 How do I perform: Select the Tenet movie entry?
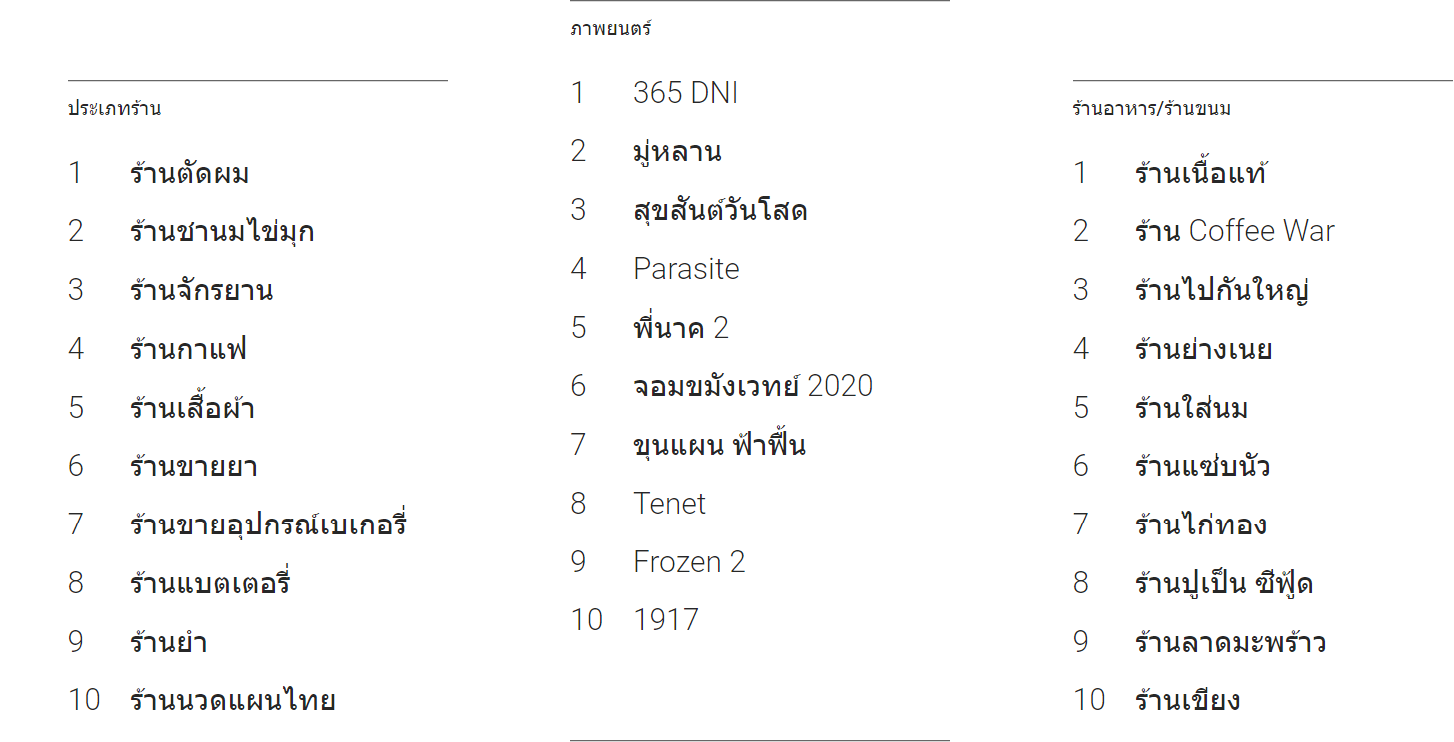pyautogui.click(x=669, y=503)
